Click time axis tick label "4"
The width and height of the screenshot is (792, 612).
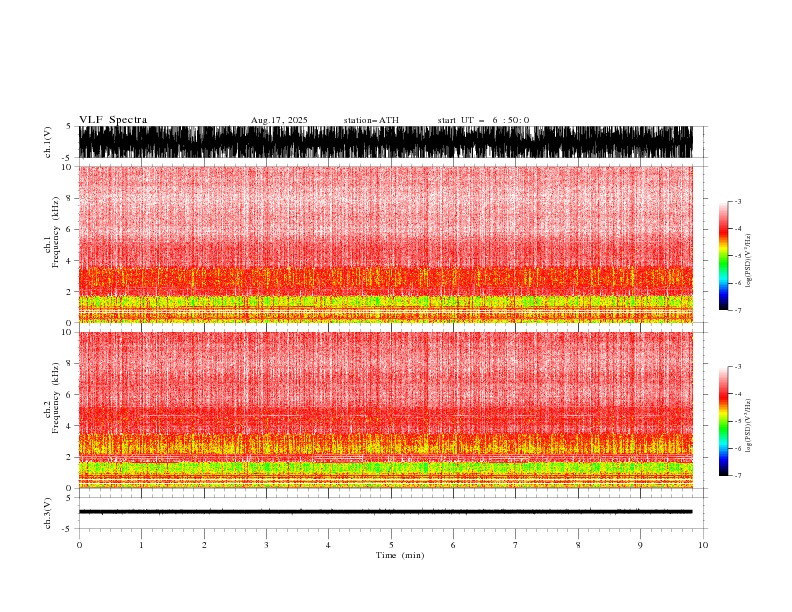[x=328, y=545]
